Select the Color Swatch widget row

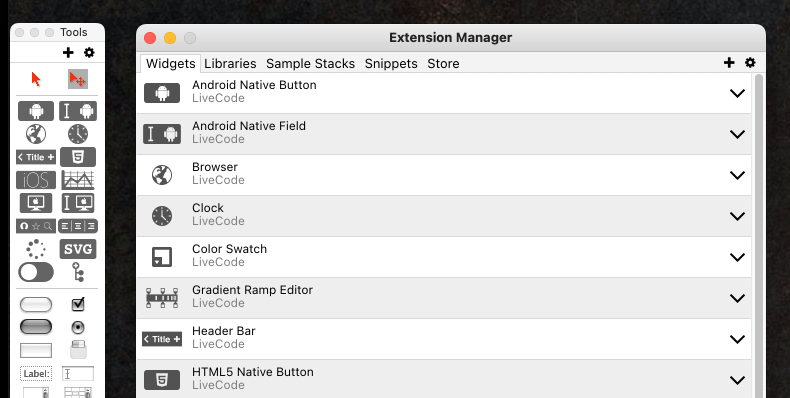(x=444, y=257)
